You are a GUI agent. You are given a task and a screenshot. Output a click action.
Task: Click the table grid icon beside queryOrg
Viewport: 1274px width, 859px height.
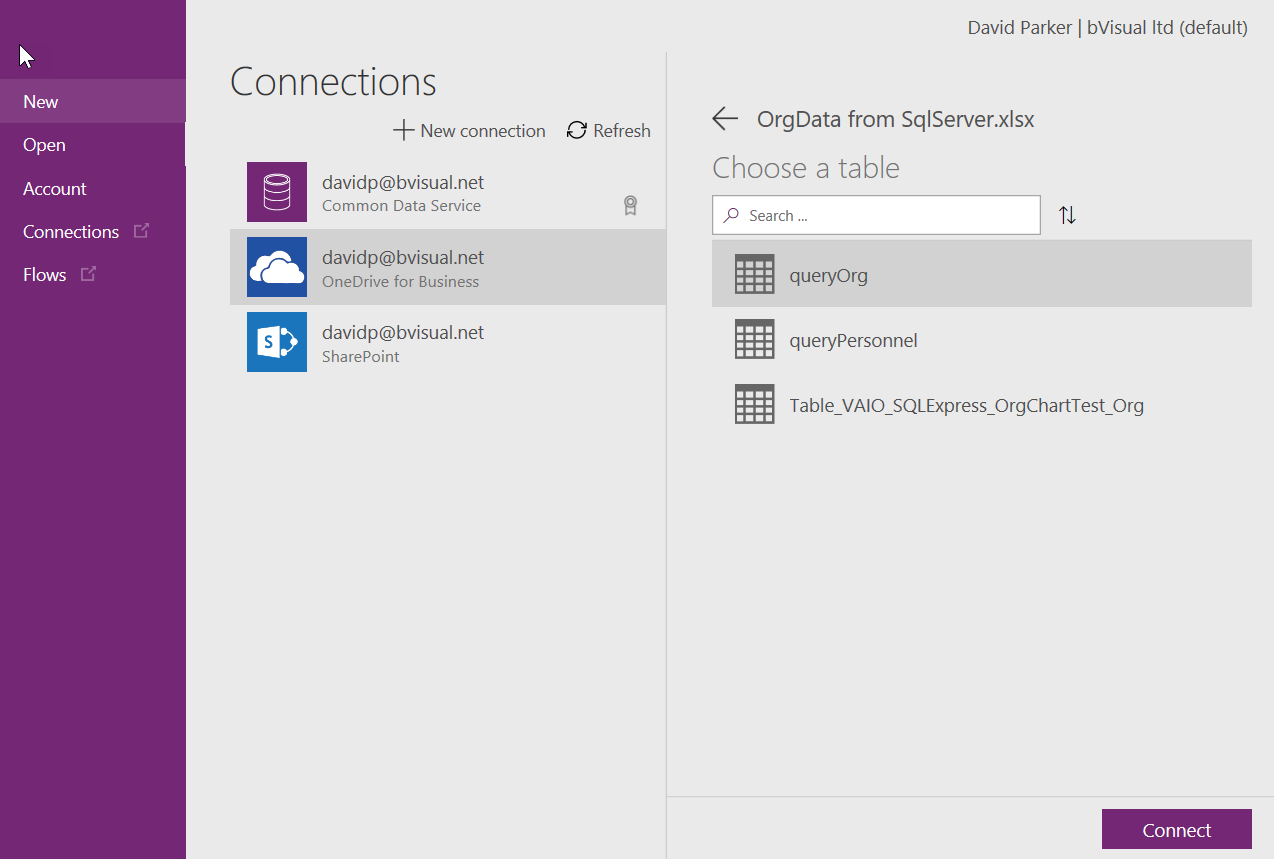tap(754, 273)
